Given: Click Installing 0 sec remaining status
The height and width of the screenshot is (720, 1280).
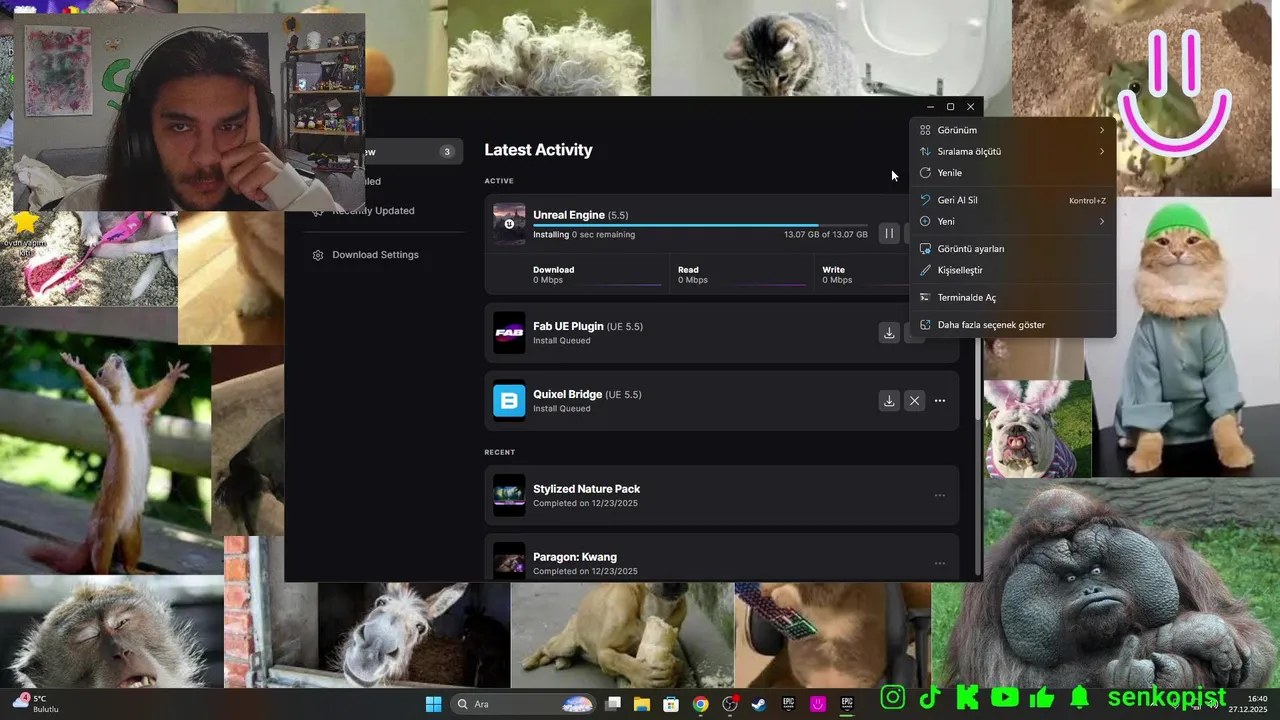Looking at the screenshot, I should tap(584, 235).
